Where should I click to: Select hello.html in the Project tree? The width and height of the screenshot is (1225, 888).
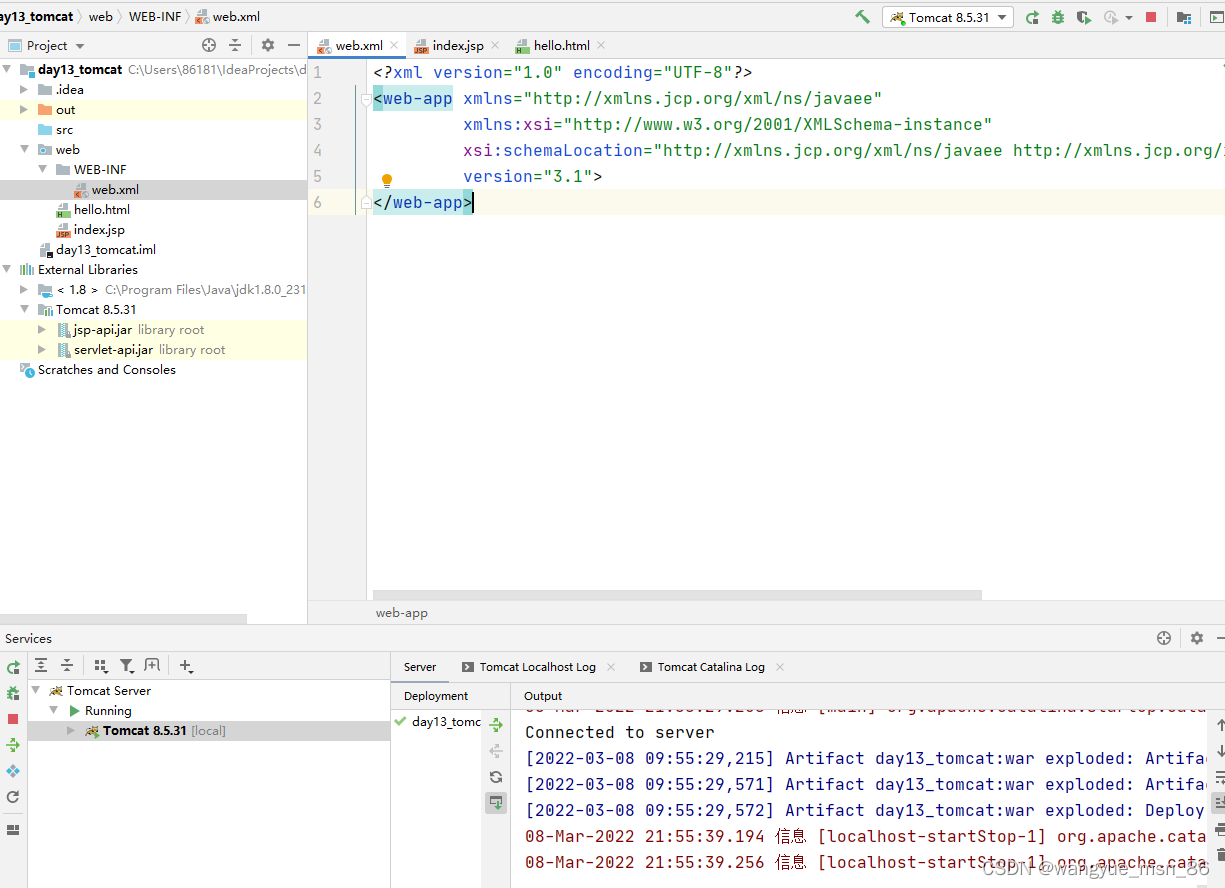[x=102, y=210]
